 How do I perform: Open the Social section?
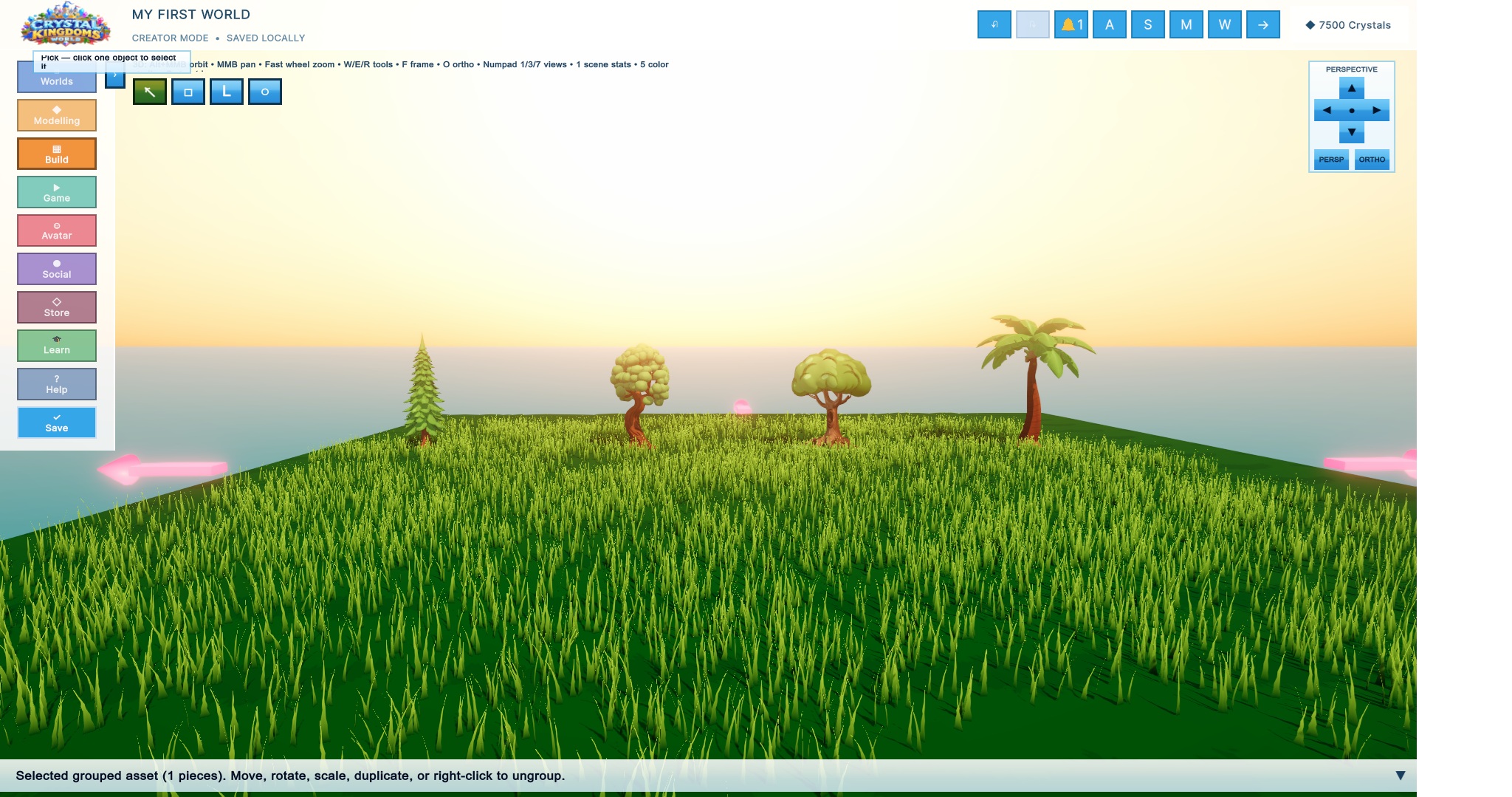pos(57,269)
